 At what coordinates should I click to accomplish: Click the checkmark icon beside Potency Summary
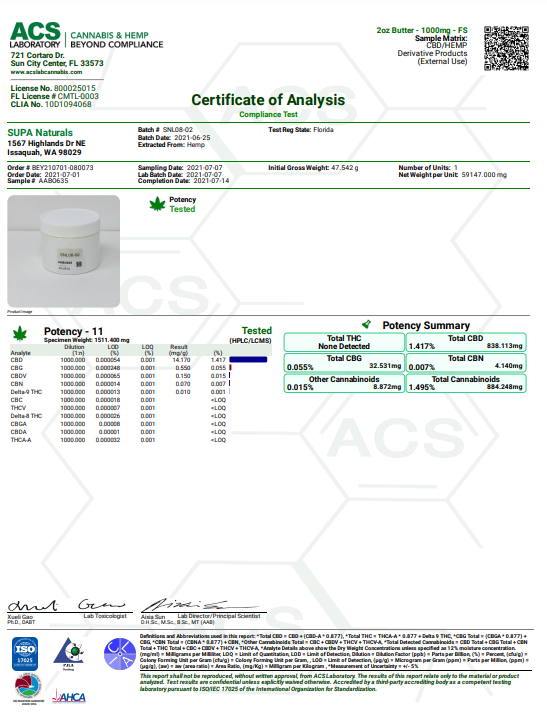point(366,324)
